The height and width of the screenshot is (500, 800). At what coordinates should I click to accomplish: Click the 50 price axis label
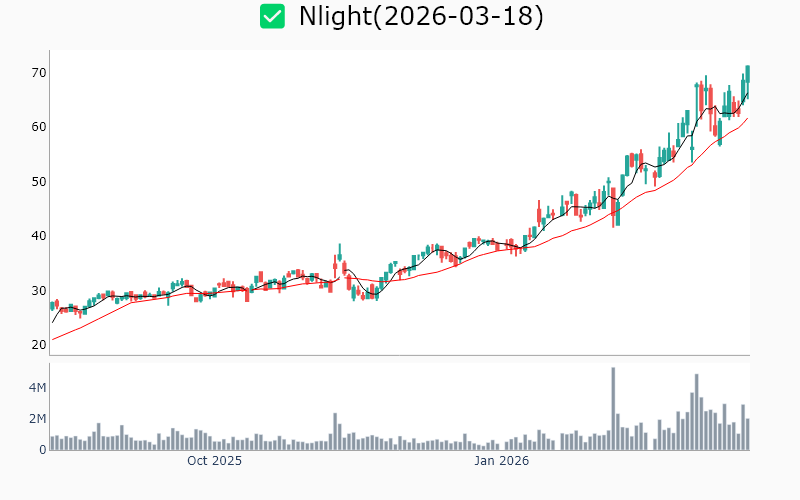pyautogui.click(x=38, y=182)
